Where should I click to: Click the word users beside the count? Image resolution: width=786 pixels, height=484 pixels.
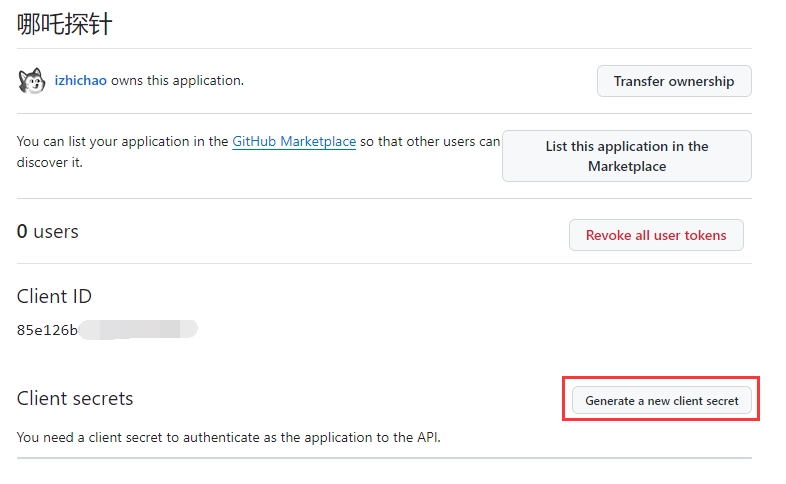[x=56, y=232]
